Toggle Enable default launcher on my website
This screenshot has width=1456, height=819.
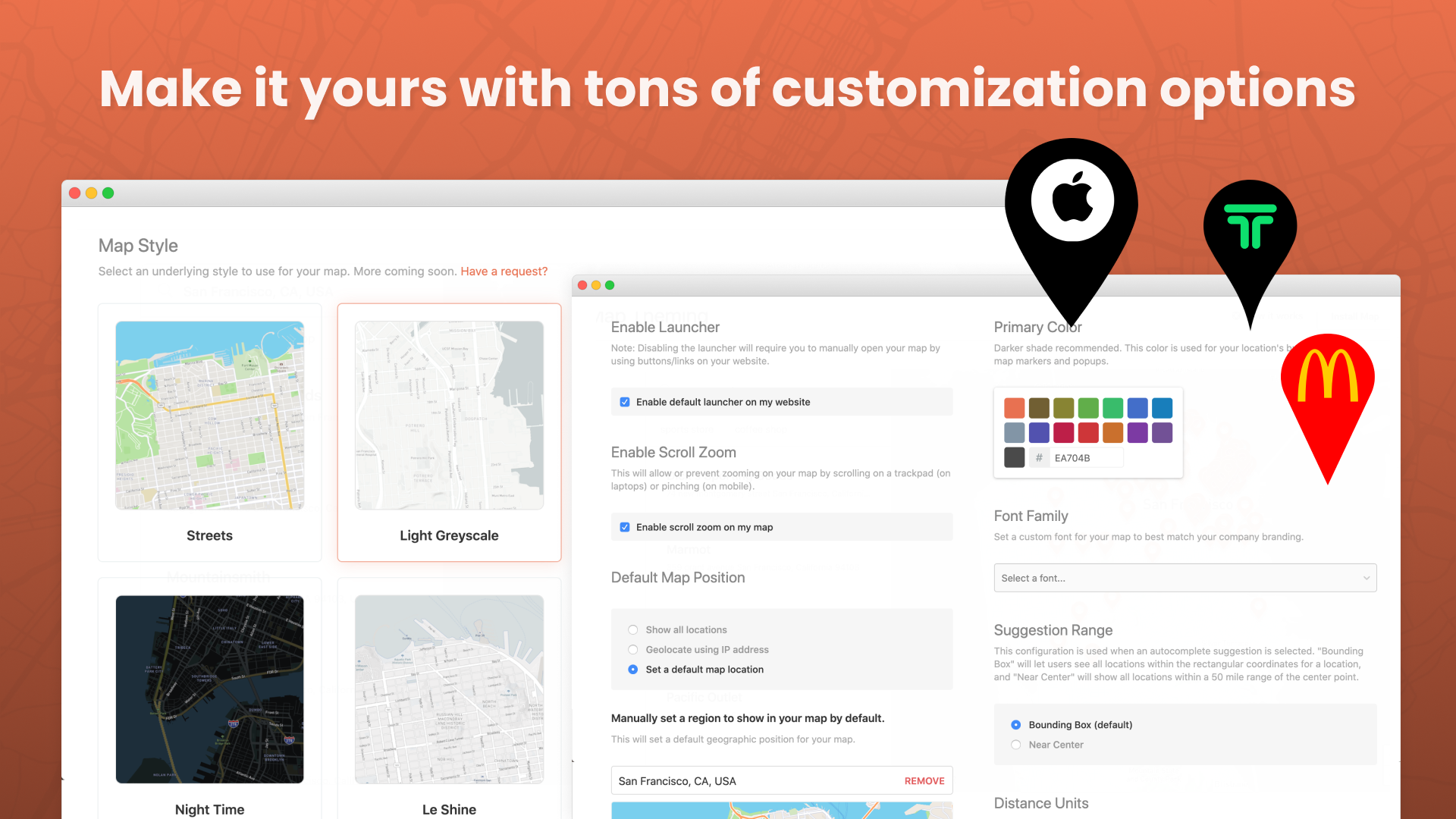[625, 402]
